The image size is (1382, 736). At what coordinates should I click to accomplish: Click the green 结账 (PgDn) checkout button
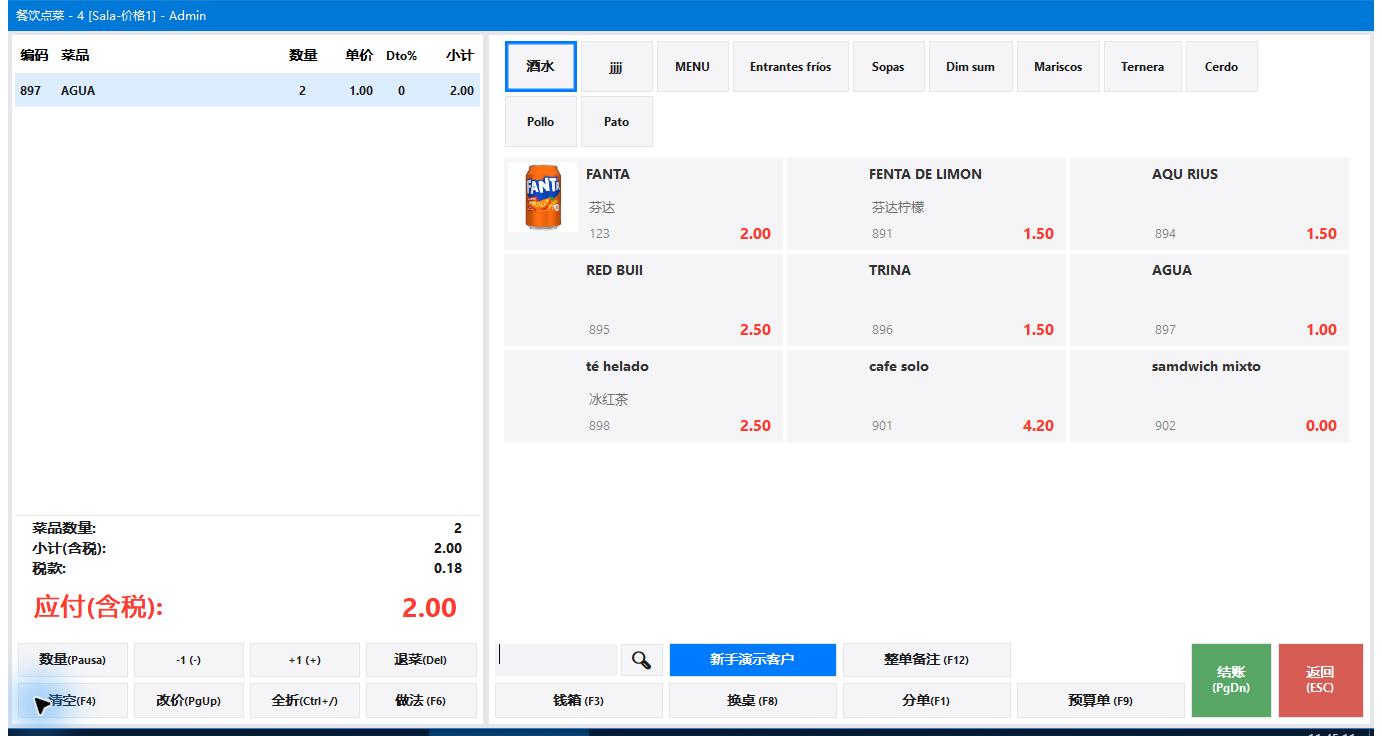click(1231, 680)
